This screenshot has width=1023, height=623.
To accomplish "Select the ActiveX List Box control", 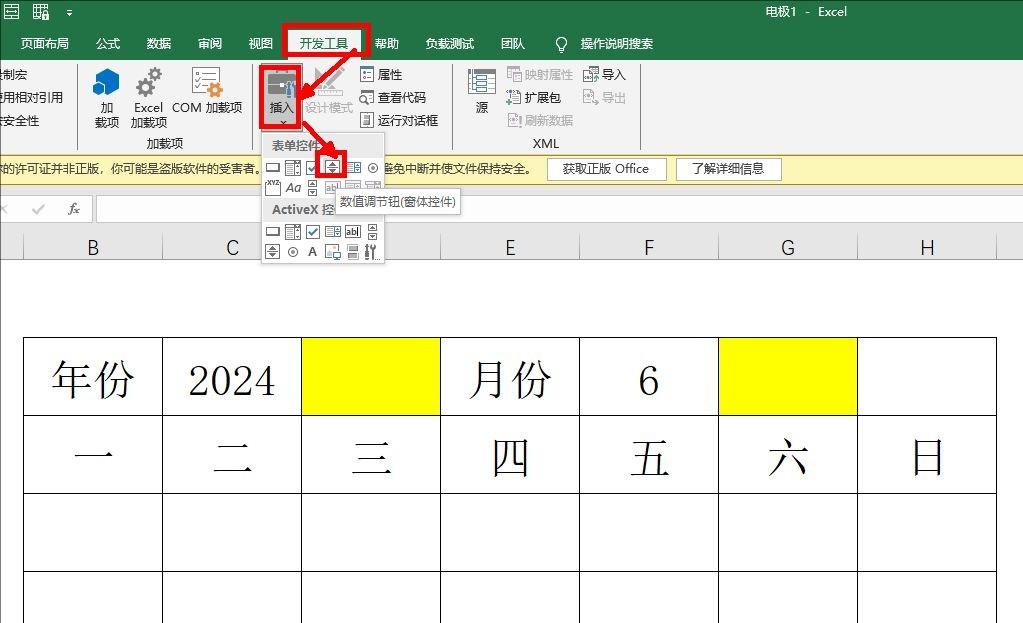I will (x=333, y=232).
